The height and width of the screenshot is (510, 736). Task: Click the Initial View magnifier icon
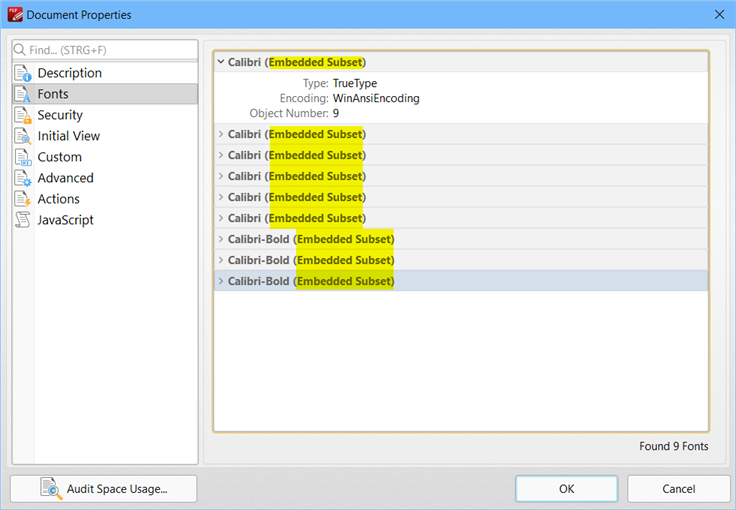(23, 136)
